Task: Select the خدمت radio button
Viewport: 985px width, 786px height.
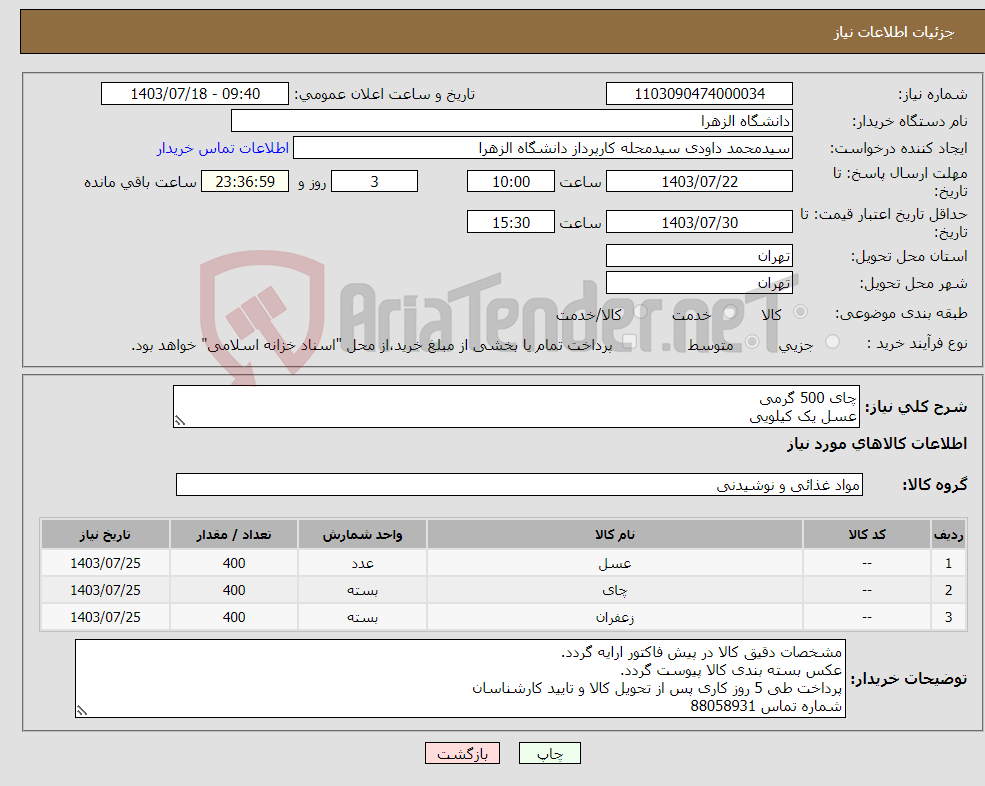Action: pyautogui.click(x=729, y=312)
